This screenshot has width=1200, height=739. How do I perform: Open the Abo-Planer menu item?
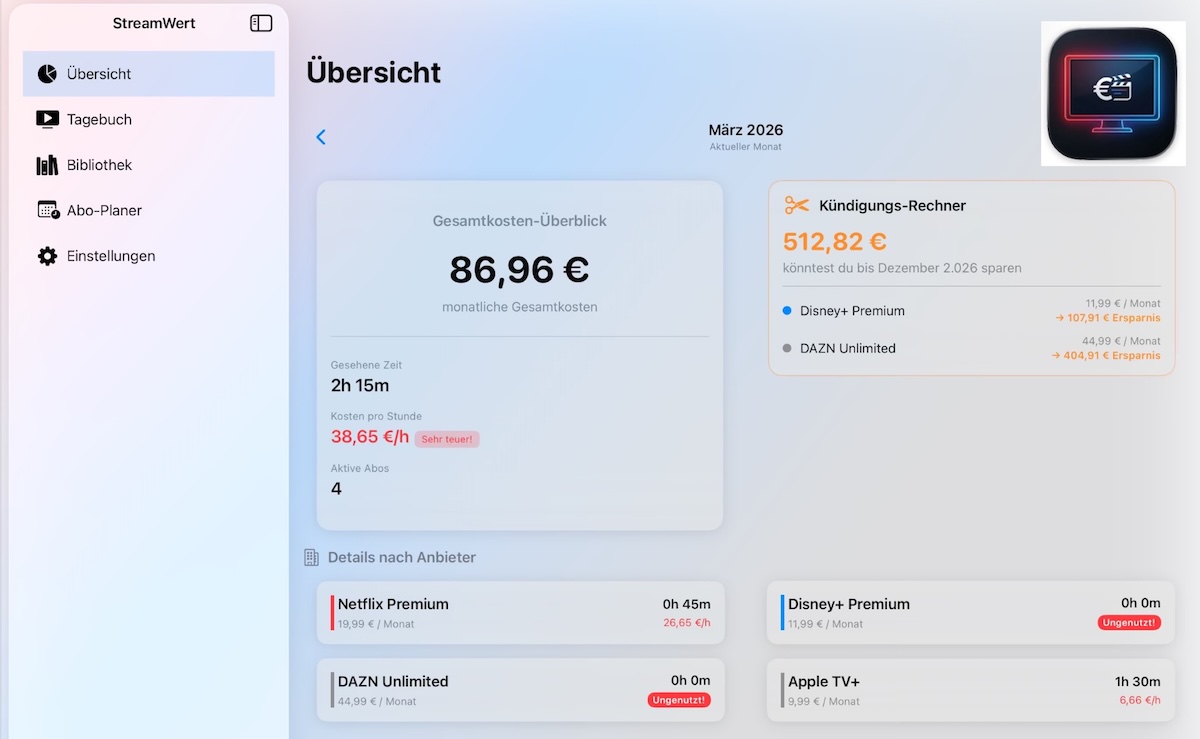coord(104,210)
